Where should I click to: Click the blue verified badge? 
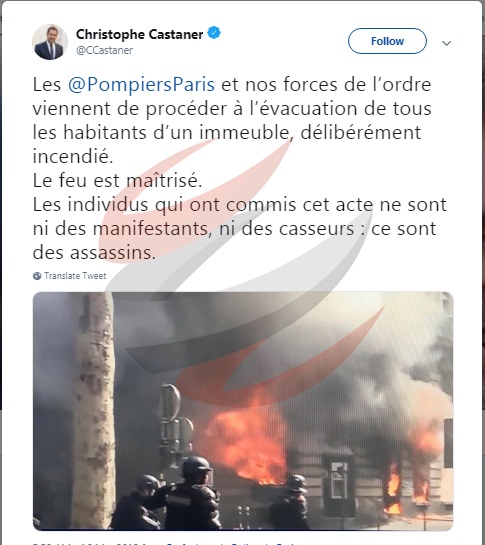(214, 33)
